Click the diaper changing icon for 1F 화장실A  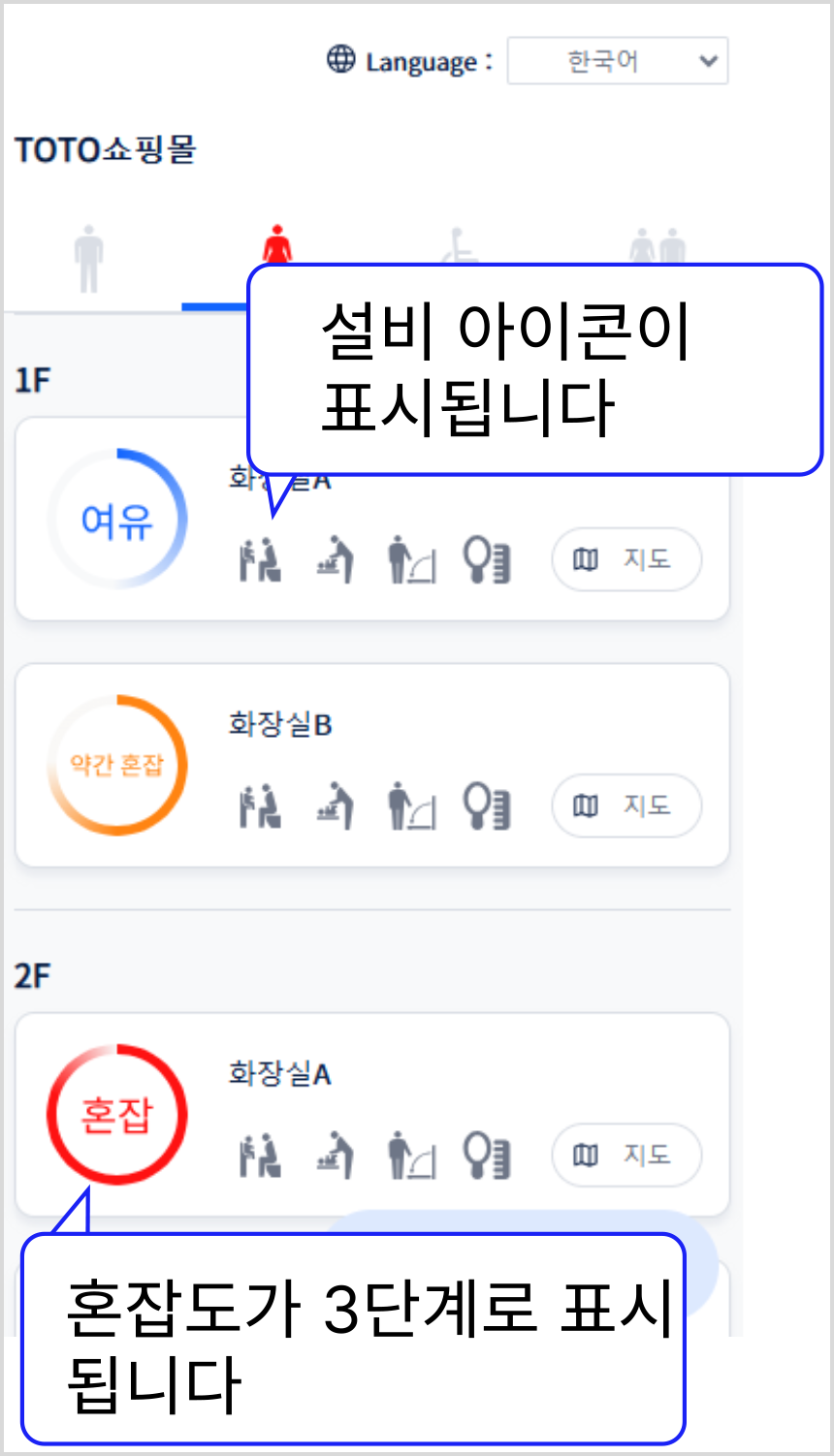point(336,560)
